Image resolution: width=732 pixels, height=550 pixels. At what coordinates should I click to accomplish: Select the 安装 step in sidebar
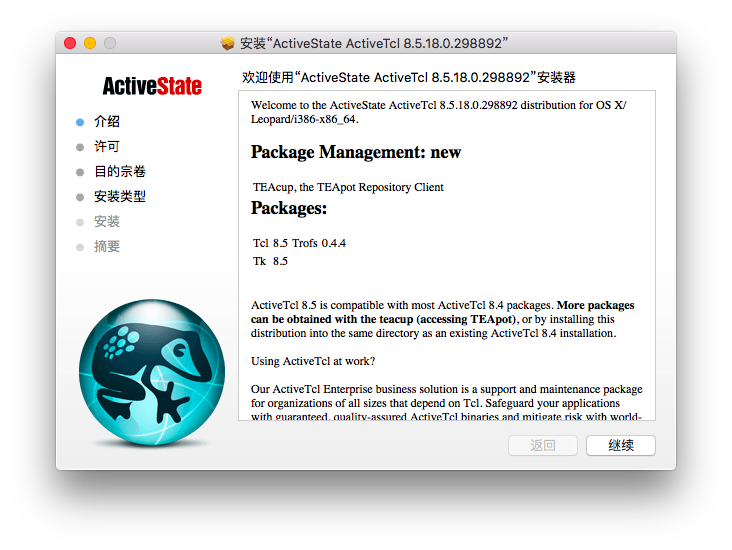[x=107, y=221]
